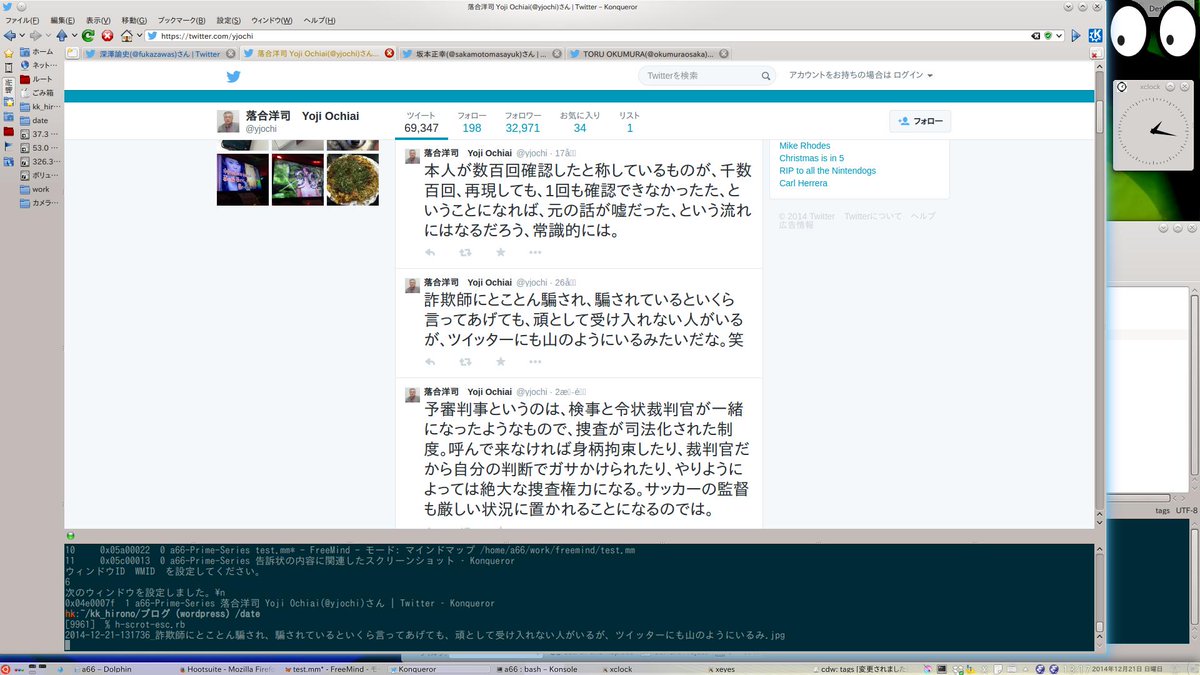Open the back history dropdown arrow
The width and height of the screenshot is (1200, 675).
coord(21,36)
